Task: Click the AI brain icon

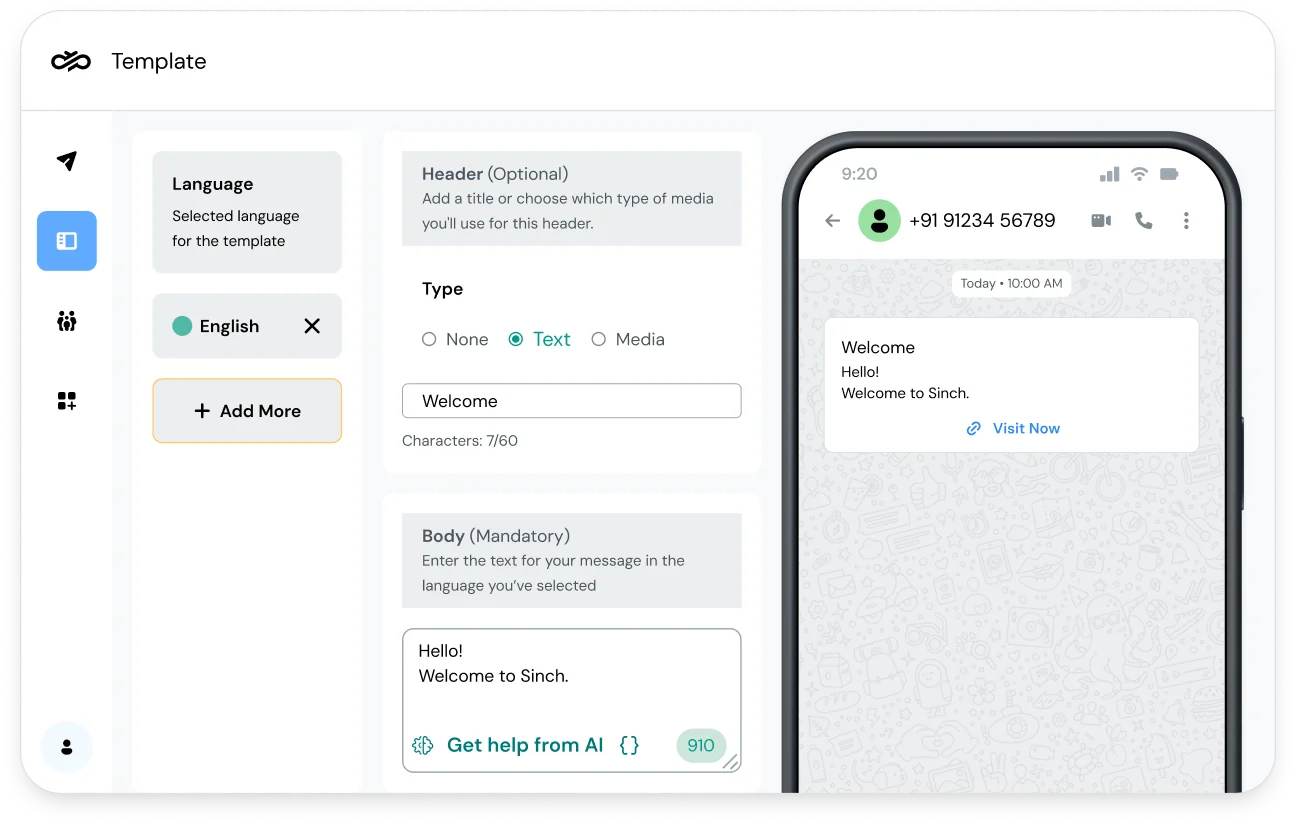Action: (423, 745)
